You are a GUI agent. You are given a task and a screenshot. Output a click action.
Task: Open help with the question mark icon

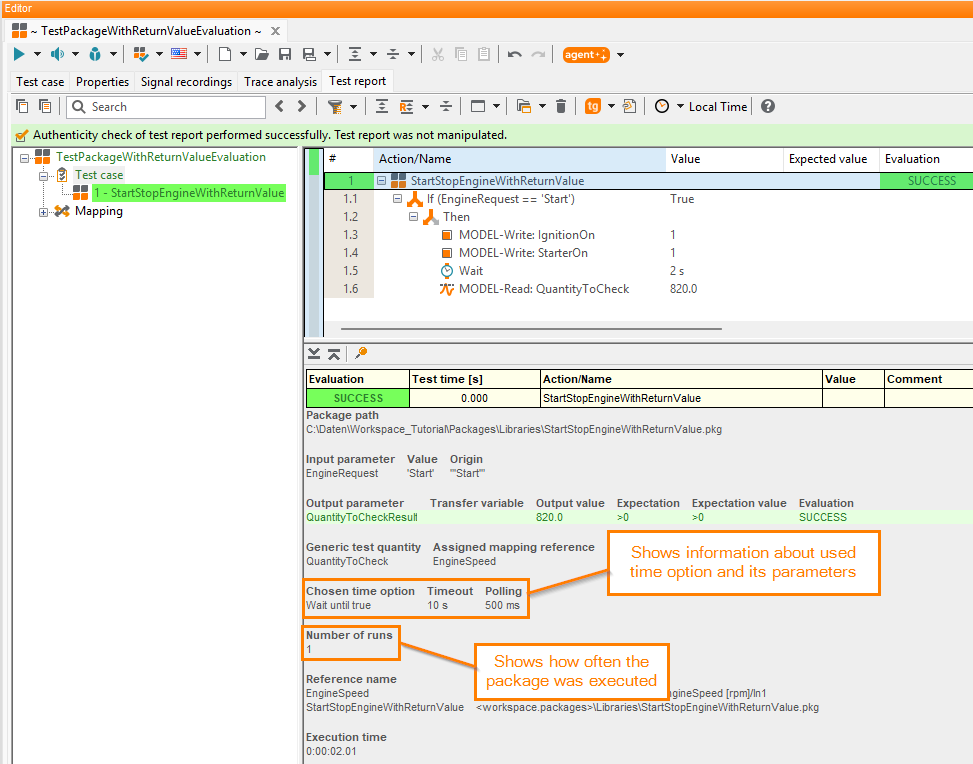(x=768, y=107)
